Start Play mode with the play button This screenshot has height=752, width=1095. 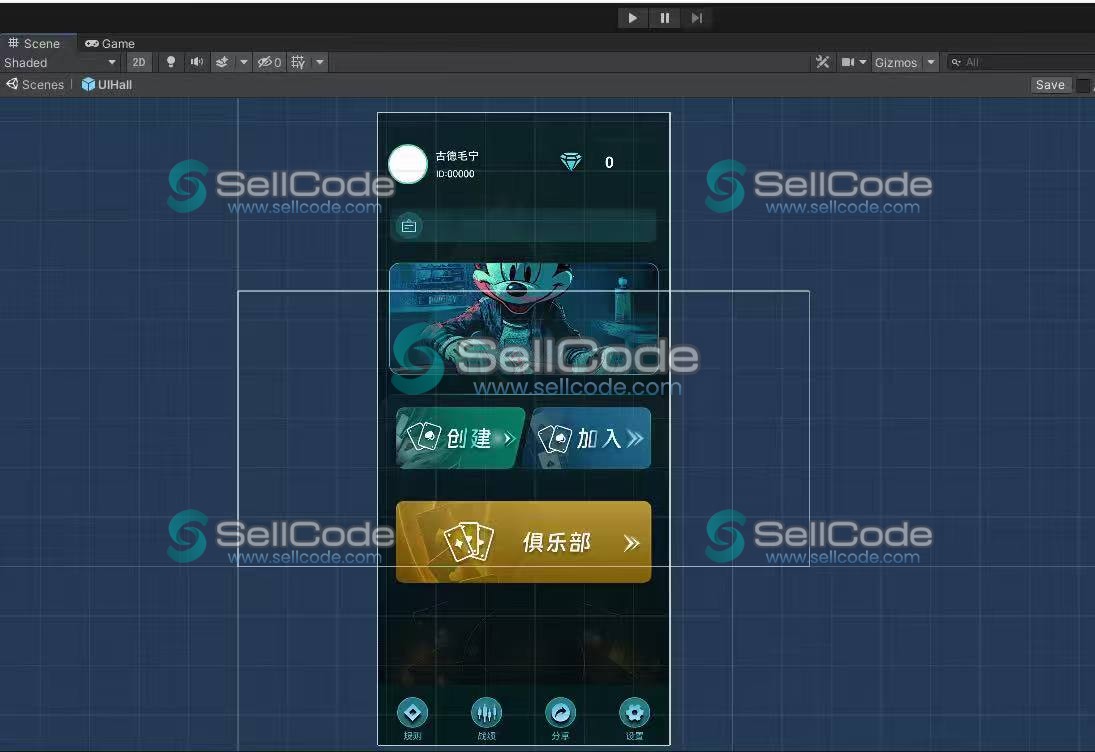pyautogui.click(x=633, y=18)
